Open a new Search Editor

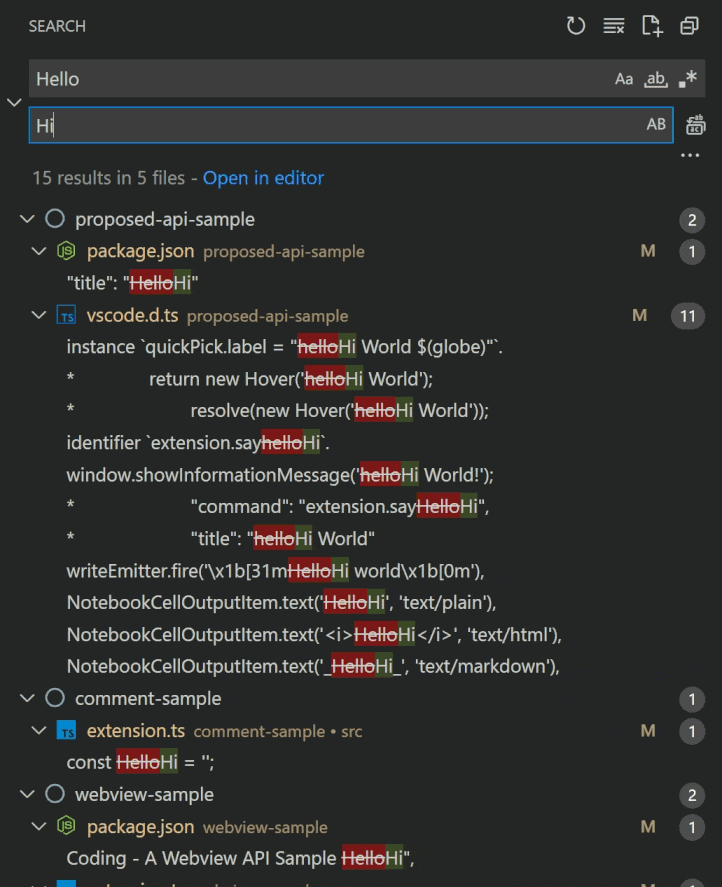(651, 26)
